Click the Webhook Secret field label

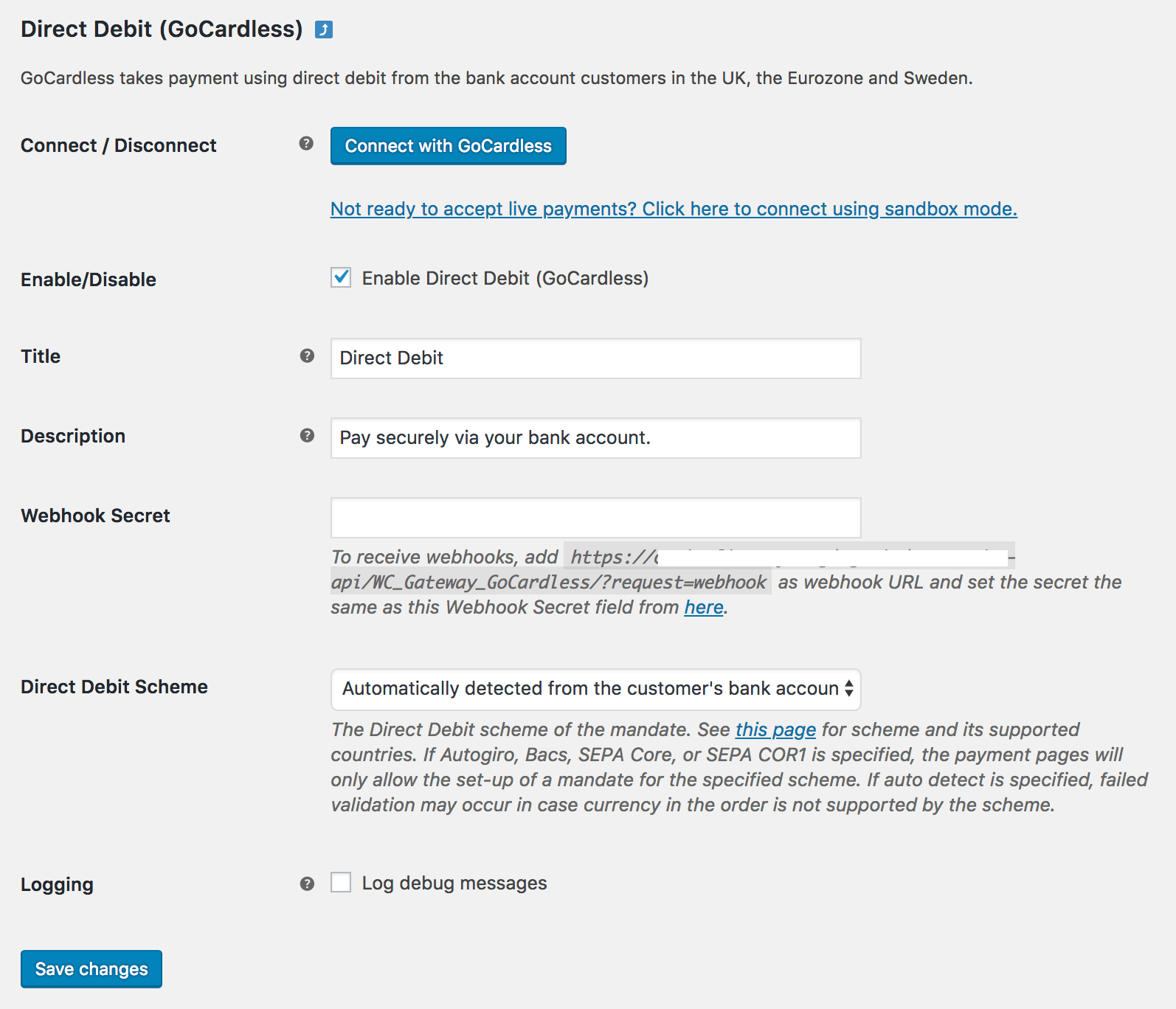[x=95, y=516]
